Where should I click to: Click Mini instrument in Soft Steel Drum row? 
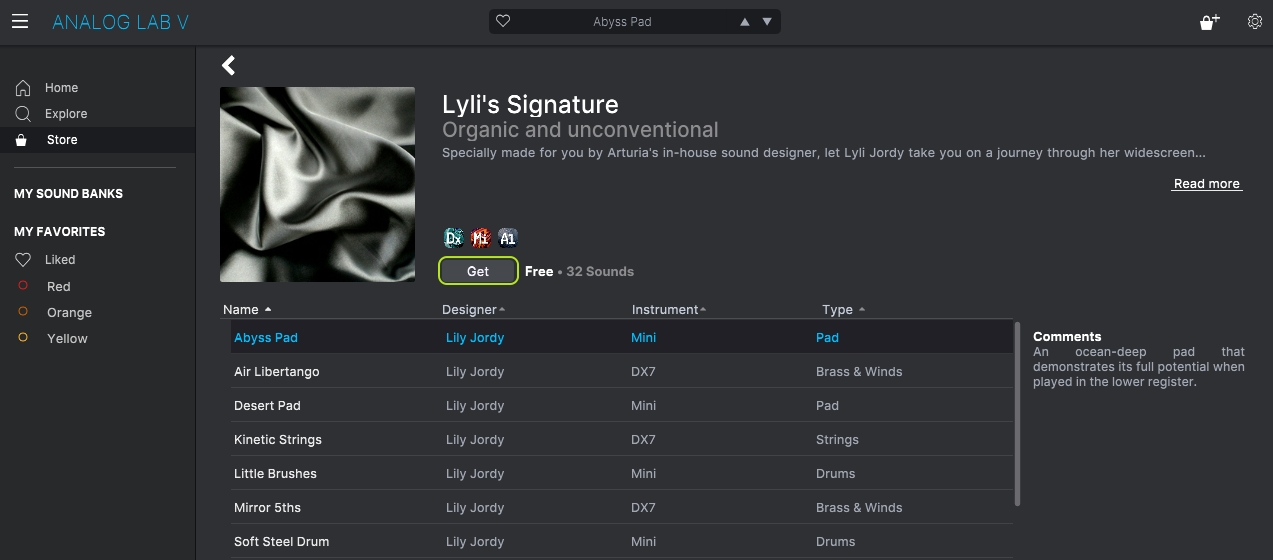643,542
